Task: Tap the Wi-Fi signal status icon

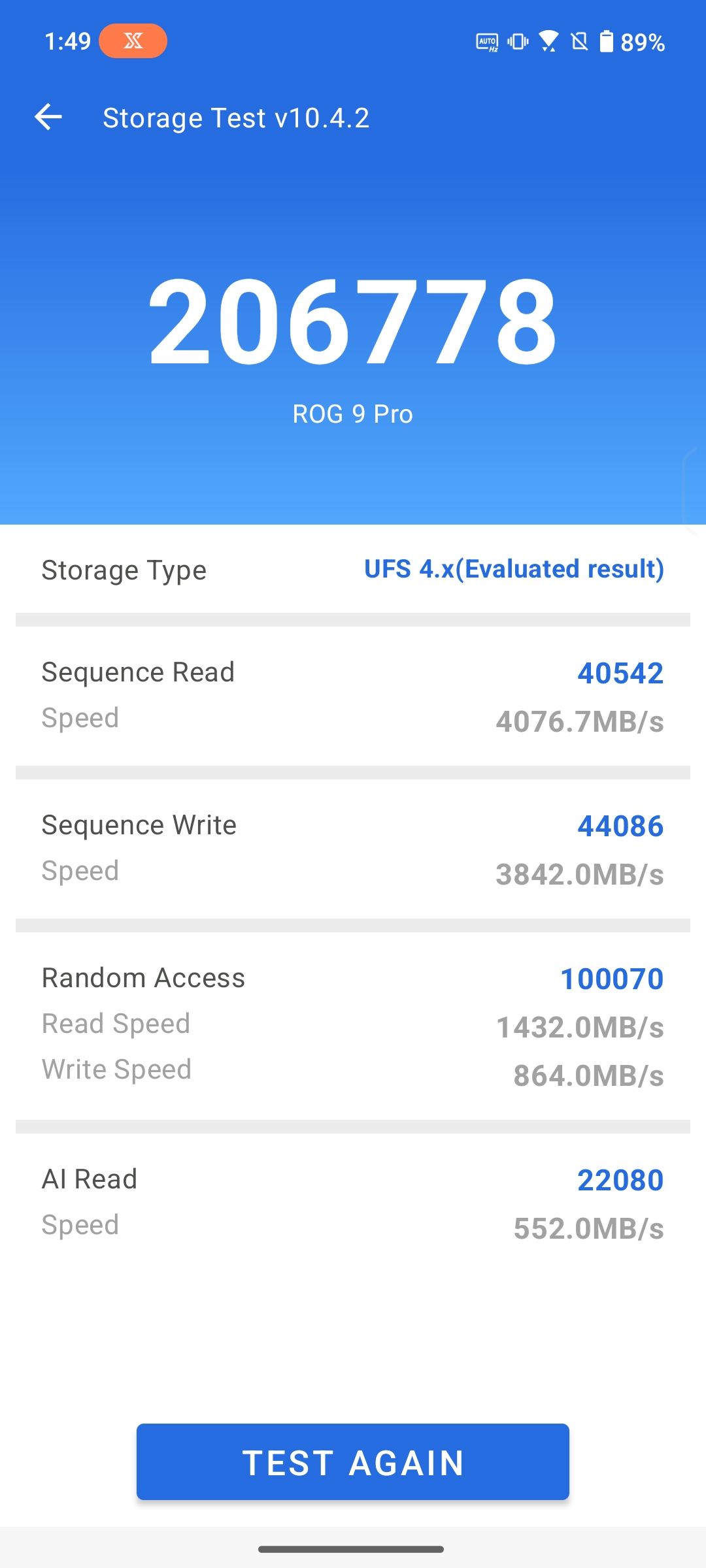Action: tap(548, 42)
